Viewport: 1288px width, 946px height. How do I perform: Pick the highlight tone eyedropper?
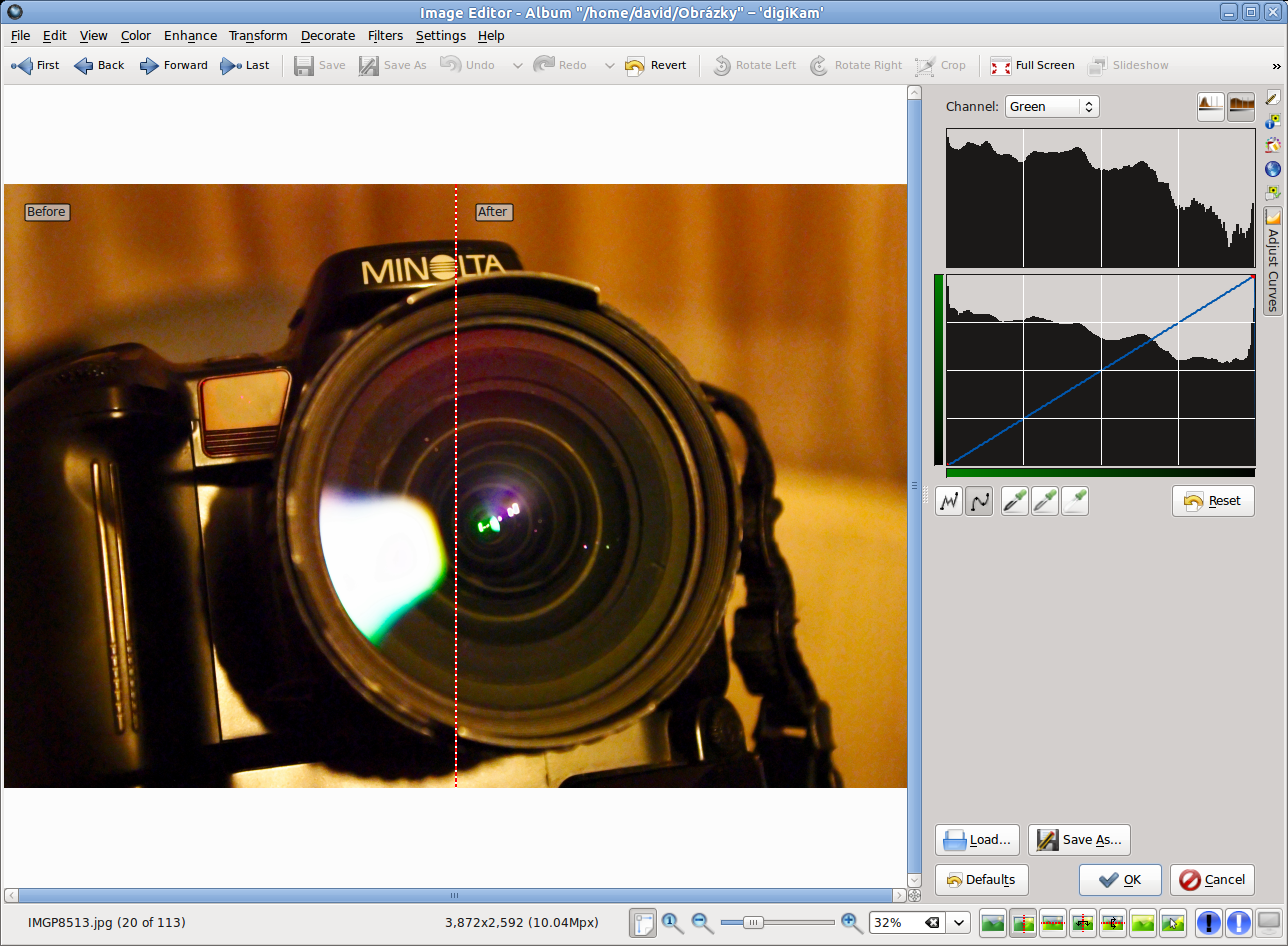tap(1075, 501)
